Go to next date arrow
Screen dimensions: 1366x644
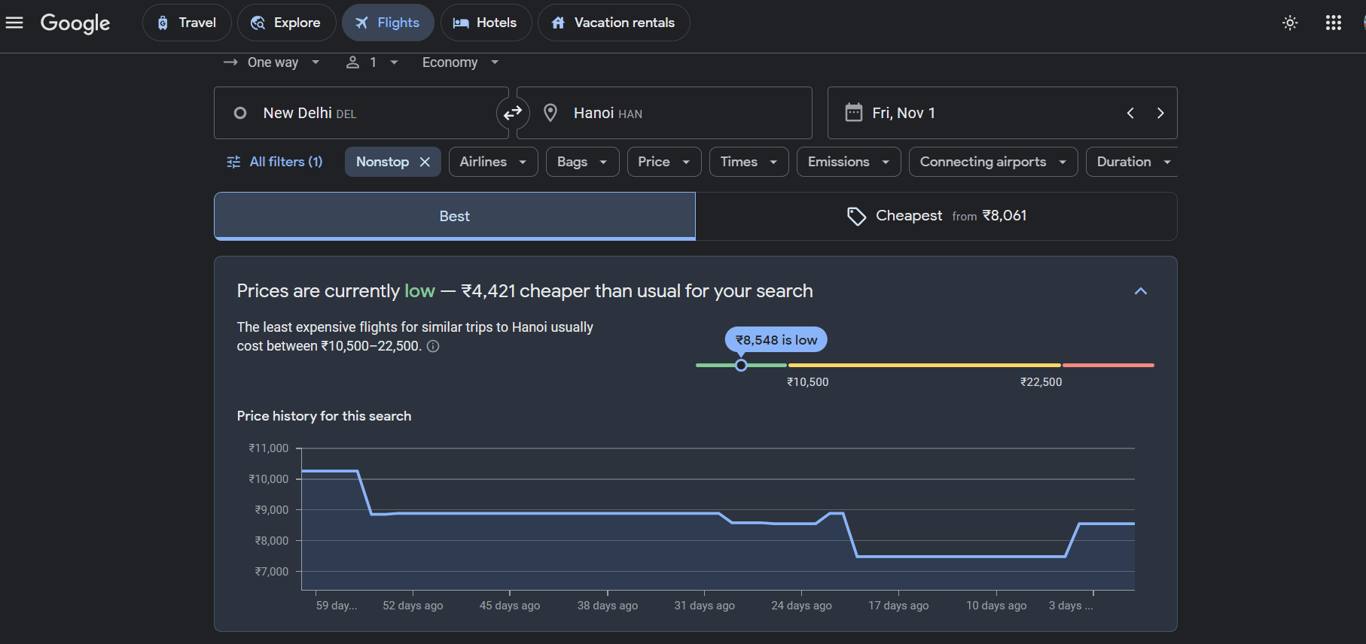(1160, 113)
